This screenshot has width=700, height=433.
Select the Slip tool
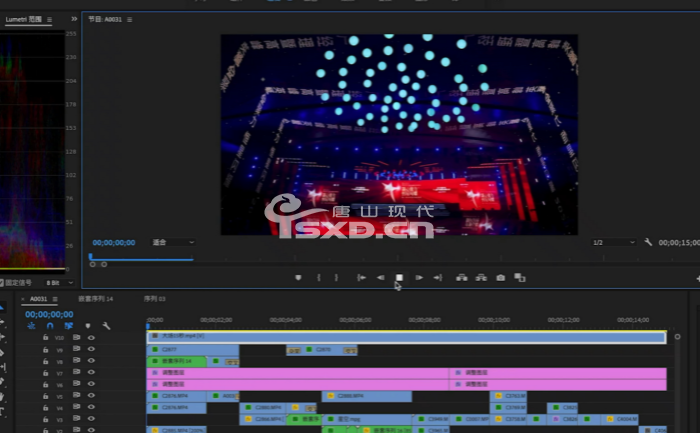2,367
